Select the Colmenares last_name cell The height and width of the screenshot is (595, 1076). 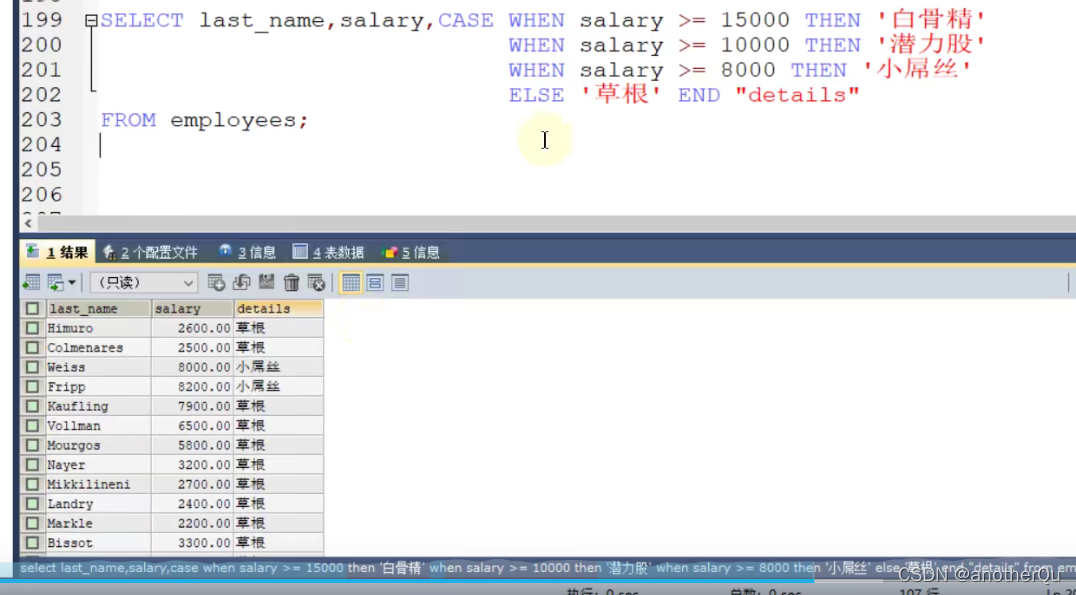[x=98, y=347]
